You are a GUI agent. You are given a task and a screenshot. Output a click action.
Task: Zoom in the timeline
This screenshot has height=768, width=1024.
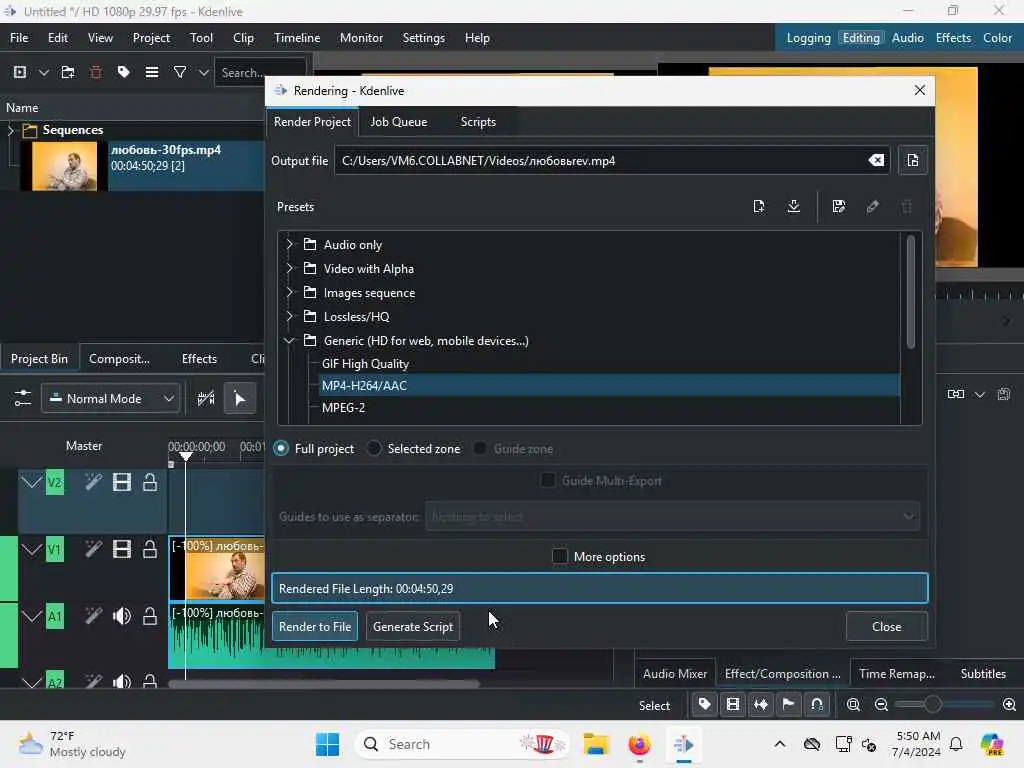[x=1009, y=705]
